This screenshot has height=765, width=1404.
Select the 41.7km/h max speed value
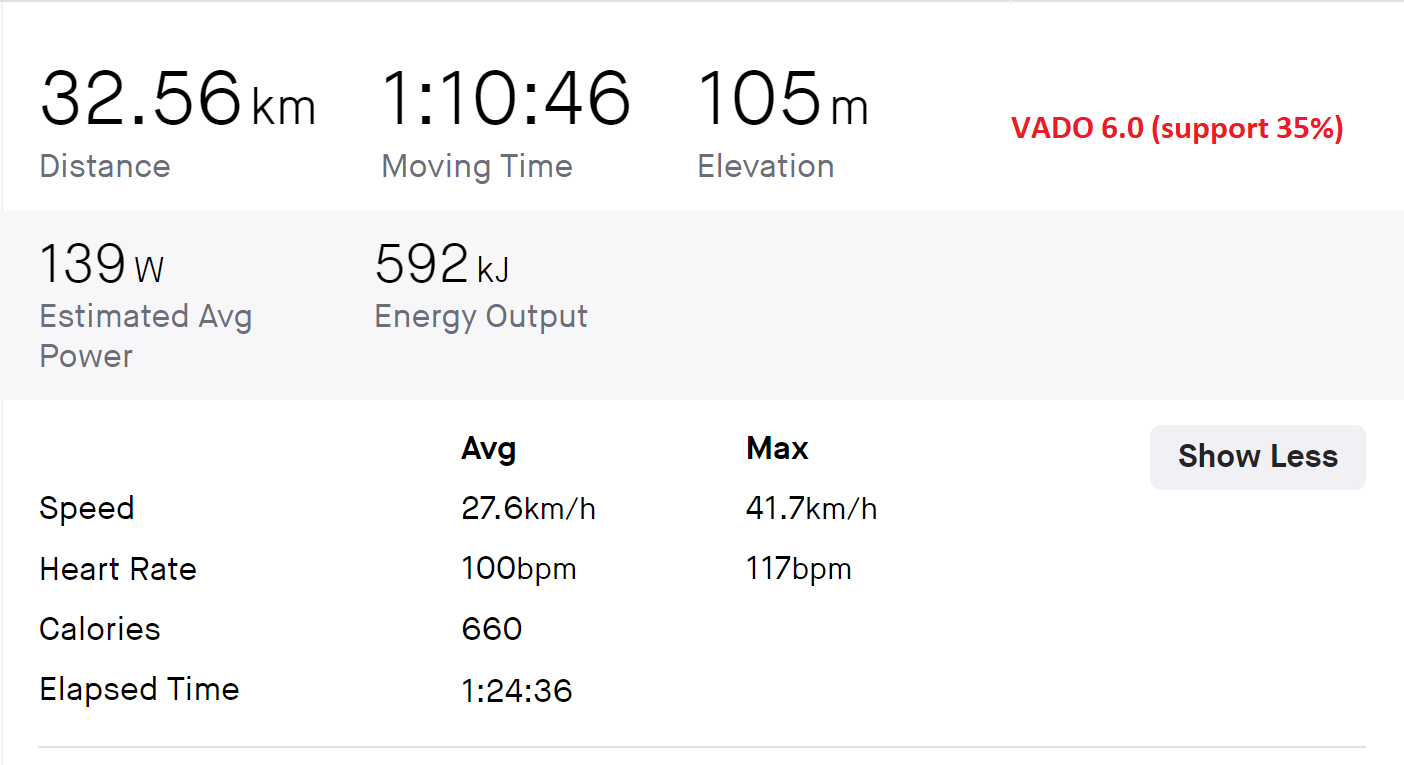coord(811,509)
